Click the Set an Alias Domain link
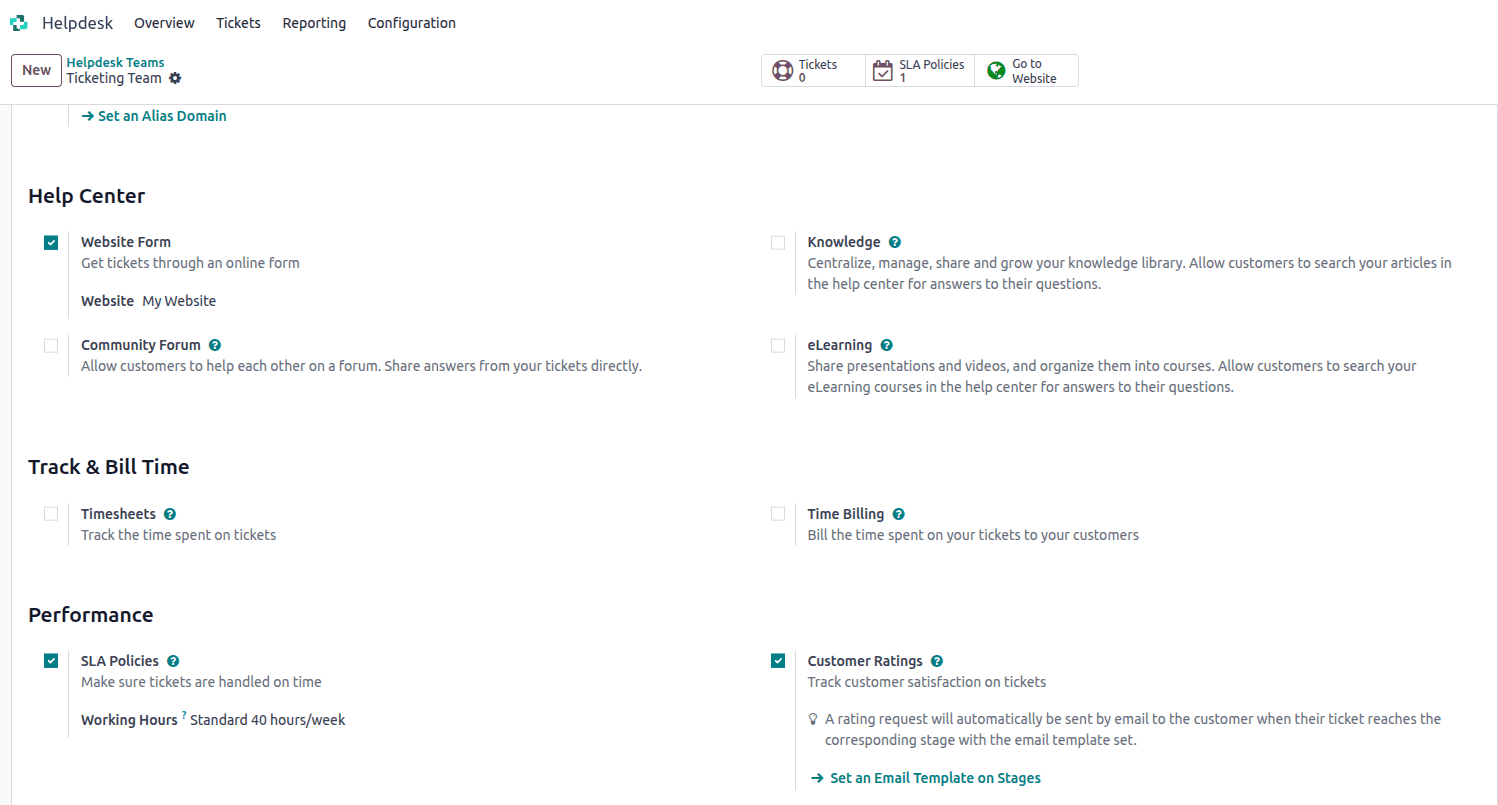Image resolution: width=1498 pixels, height=805 pixels. click(x=154, y=115)
